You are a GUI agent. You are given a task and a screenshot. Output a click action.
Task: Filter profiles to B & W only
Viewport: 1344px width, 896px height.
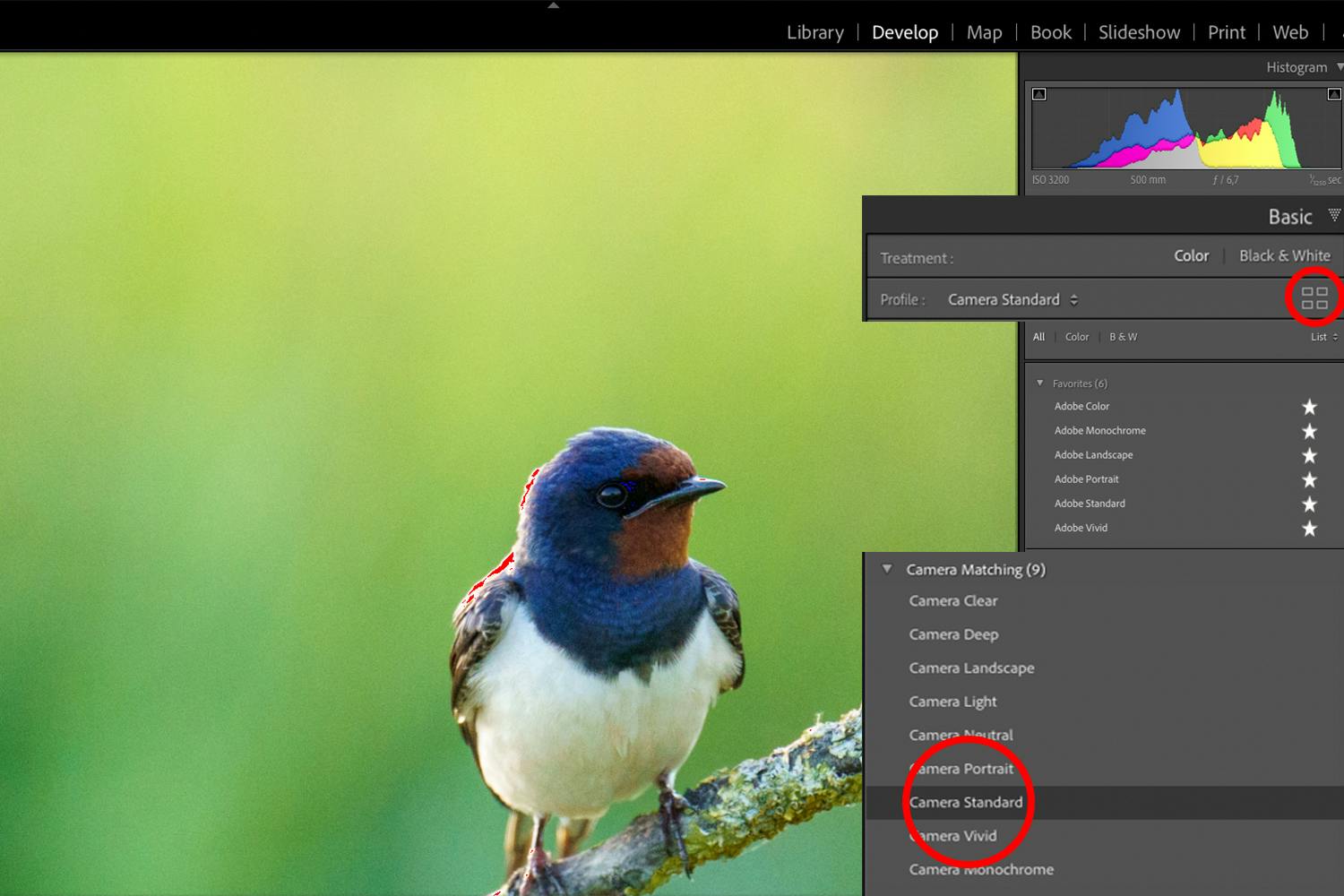click(1123, 337)
